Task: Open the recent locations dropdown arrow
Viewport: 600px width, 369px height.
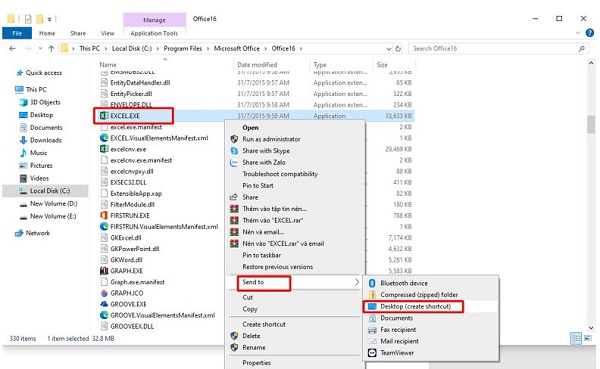Action: [x=40, y=49]
